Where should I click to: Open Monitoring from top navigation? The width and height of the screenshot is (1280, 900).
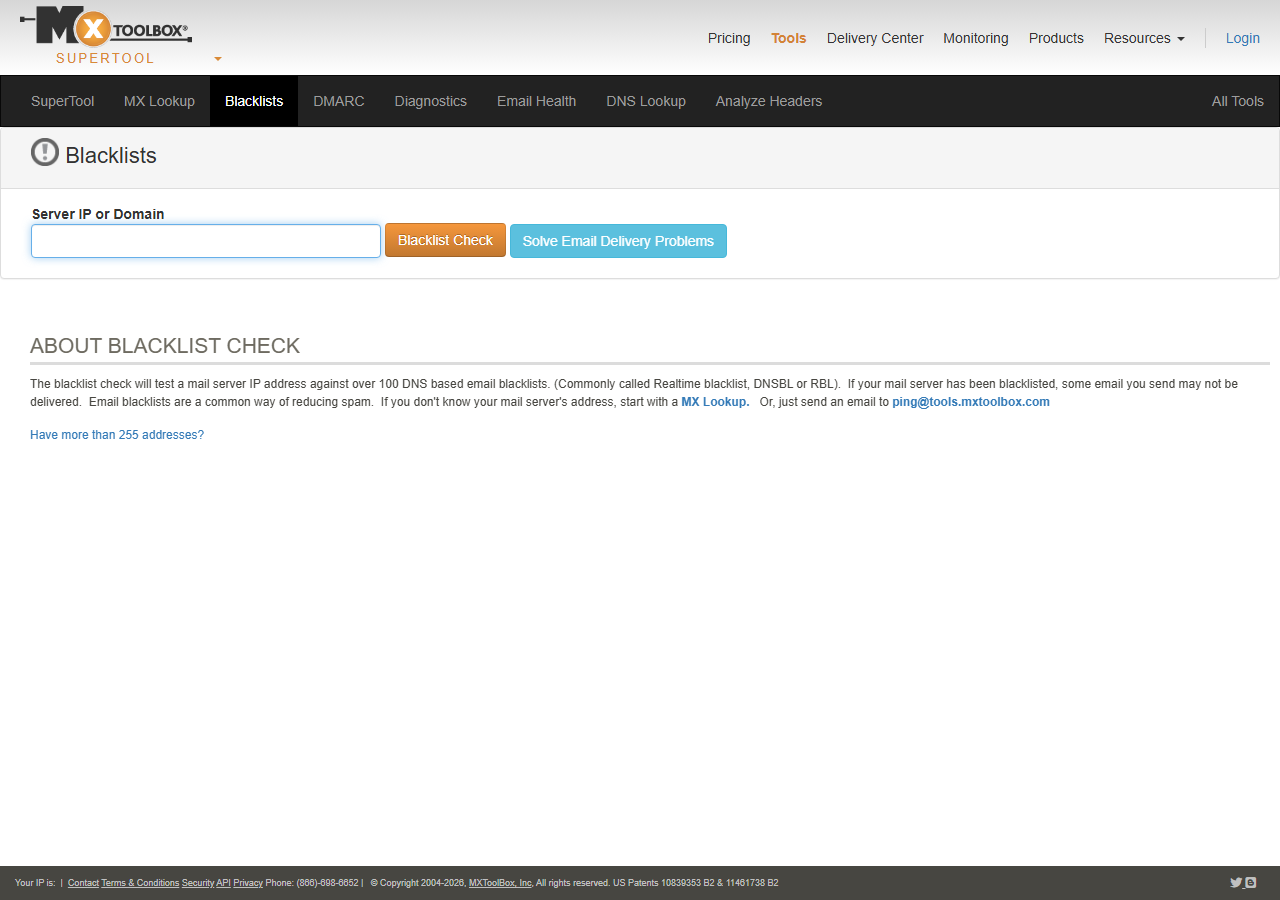click(976, 38)
